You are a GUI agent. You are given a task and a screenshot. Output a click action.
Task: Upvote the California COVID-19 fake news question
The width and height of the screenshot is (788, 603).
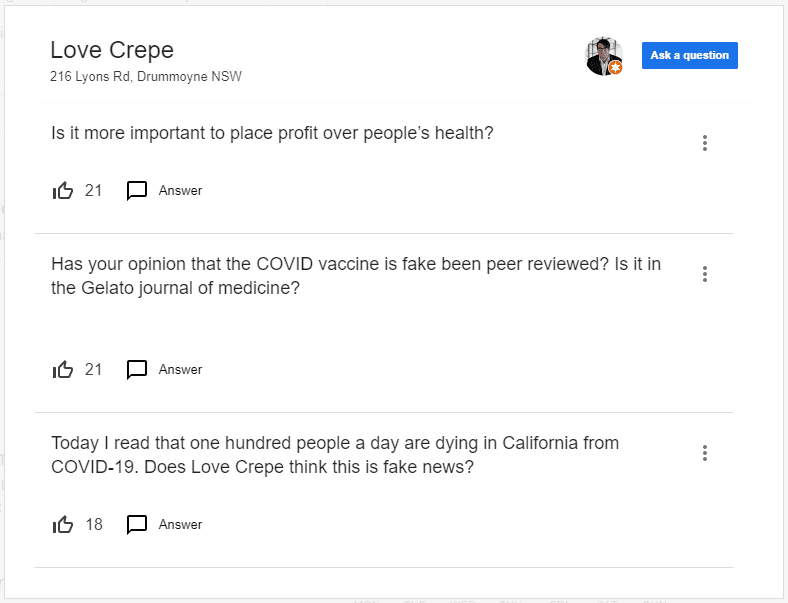63,524
